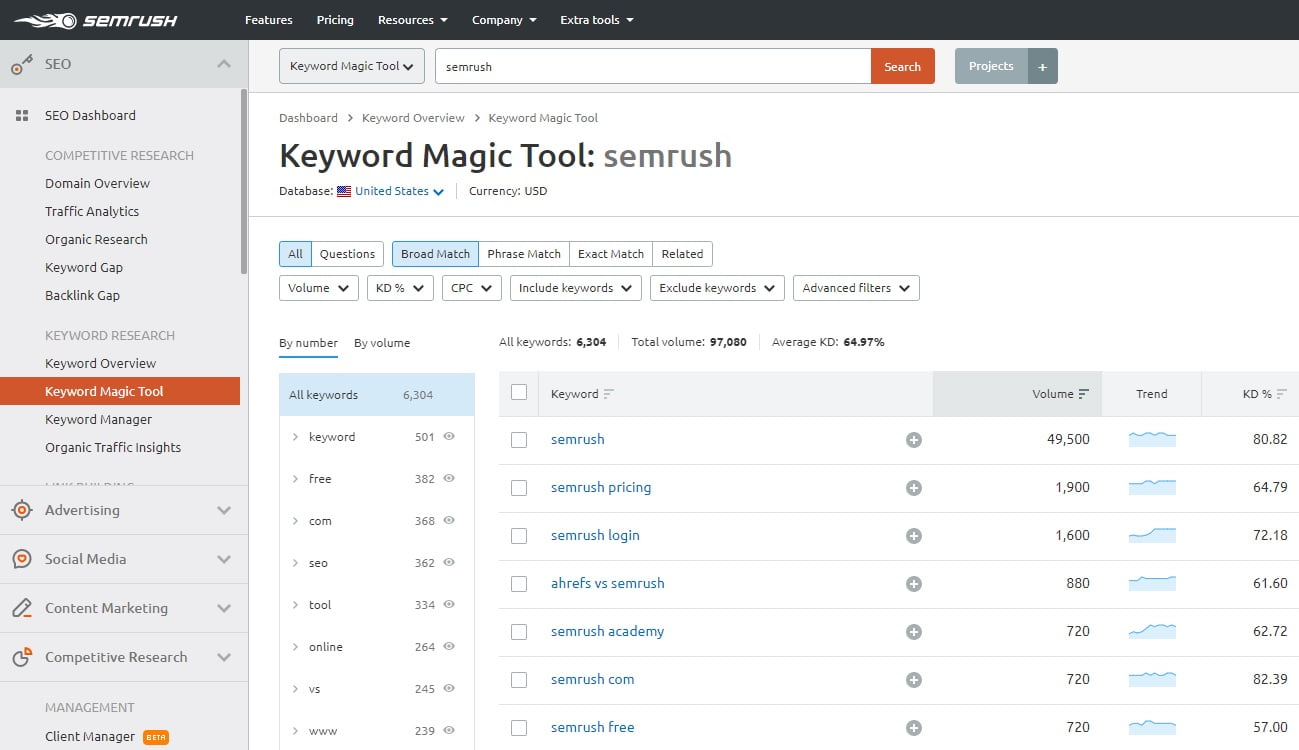The height and width of the screenshot is (750, 1299).
Task: Open the Keyword Magic Tool dropdown
Action: (x=352, y=66)
